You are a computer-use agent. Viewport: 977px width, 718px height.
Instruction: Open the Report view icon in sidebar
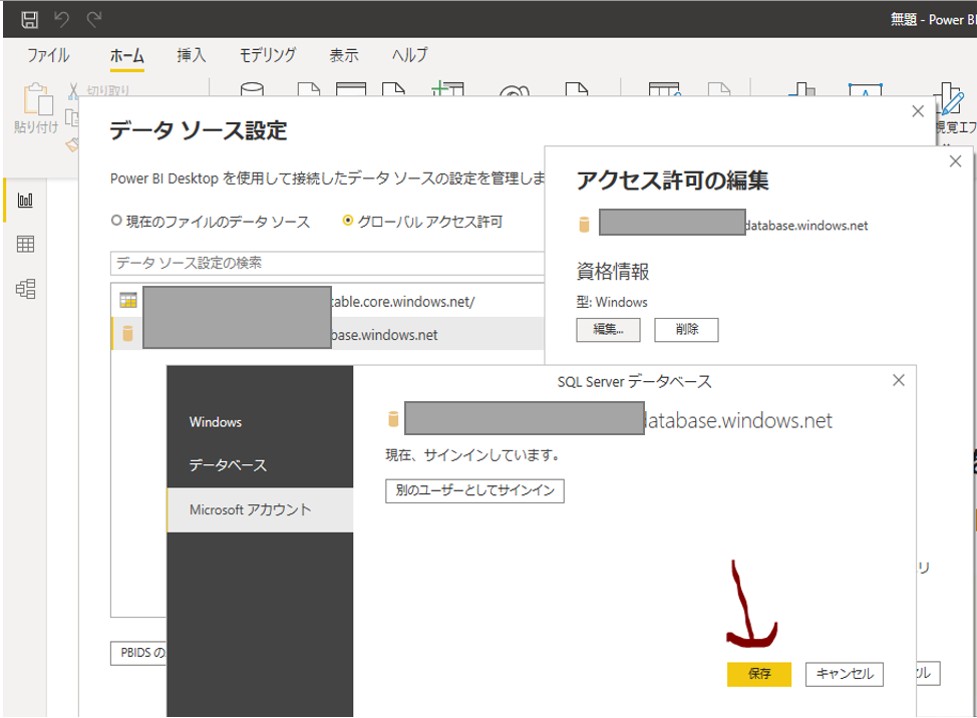point(26,201)
